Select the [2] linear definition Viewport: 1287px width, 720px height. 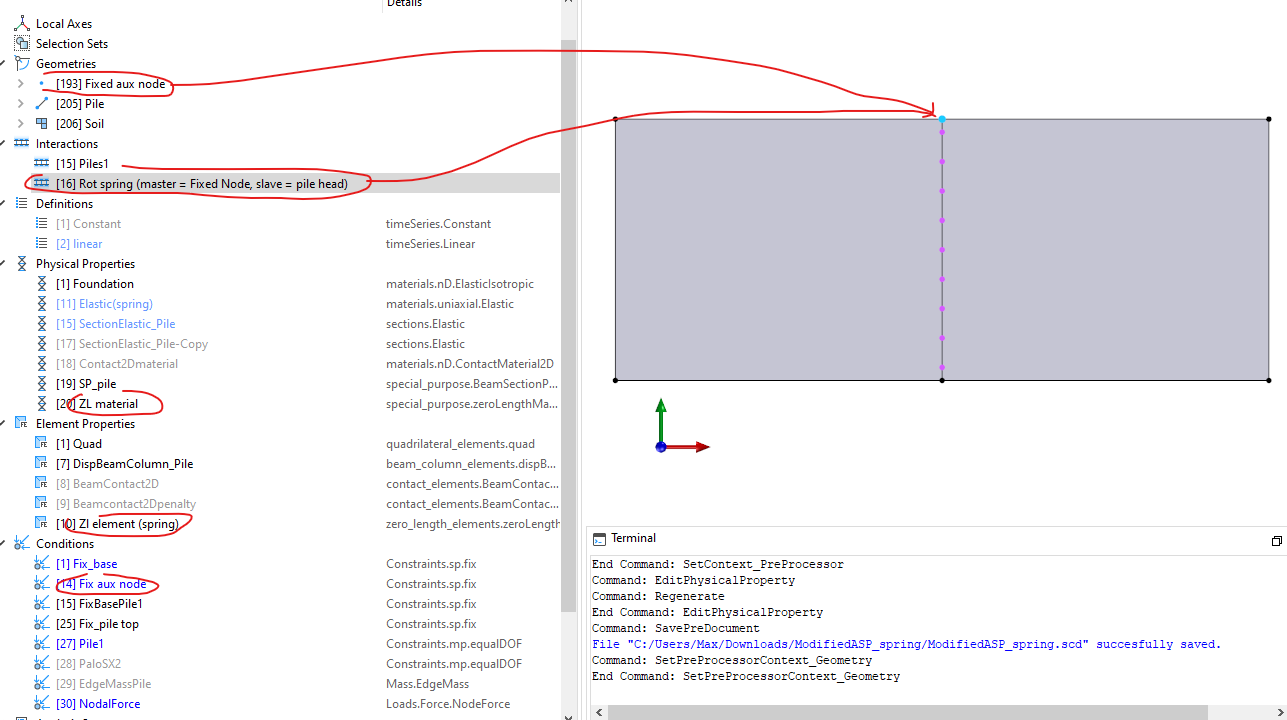click(79, 243)
